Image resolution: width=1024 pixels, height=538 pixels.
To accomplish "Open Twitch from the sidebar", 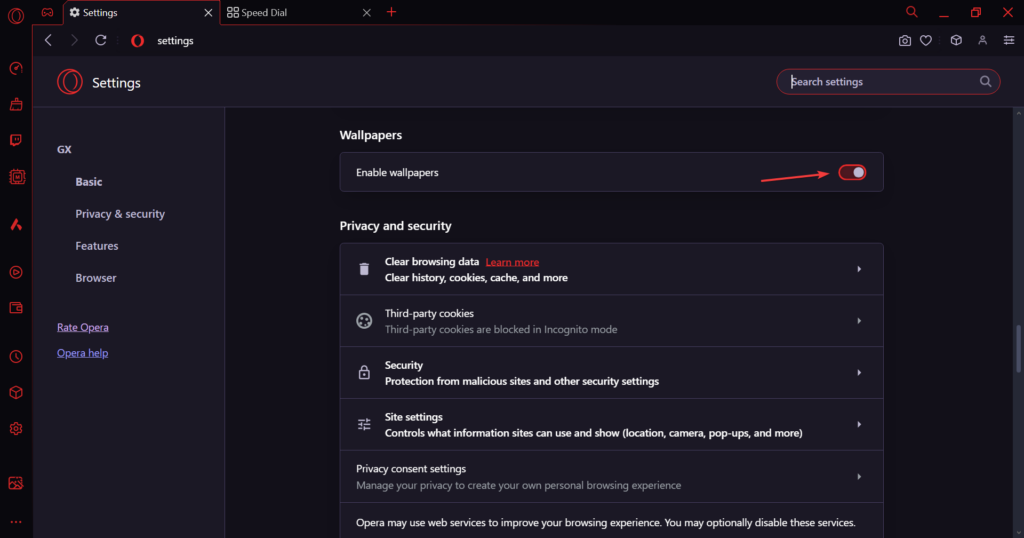I will click(x=16, y=140).
